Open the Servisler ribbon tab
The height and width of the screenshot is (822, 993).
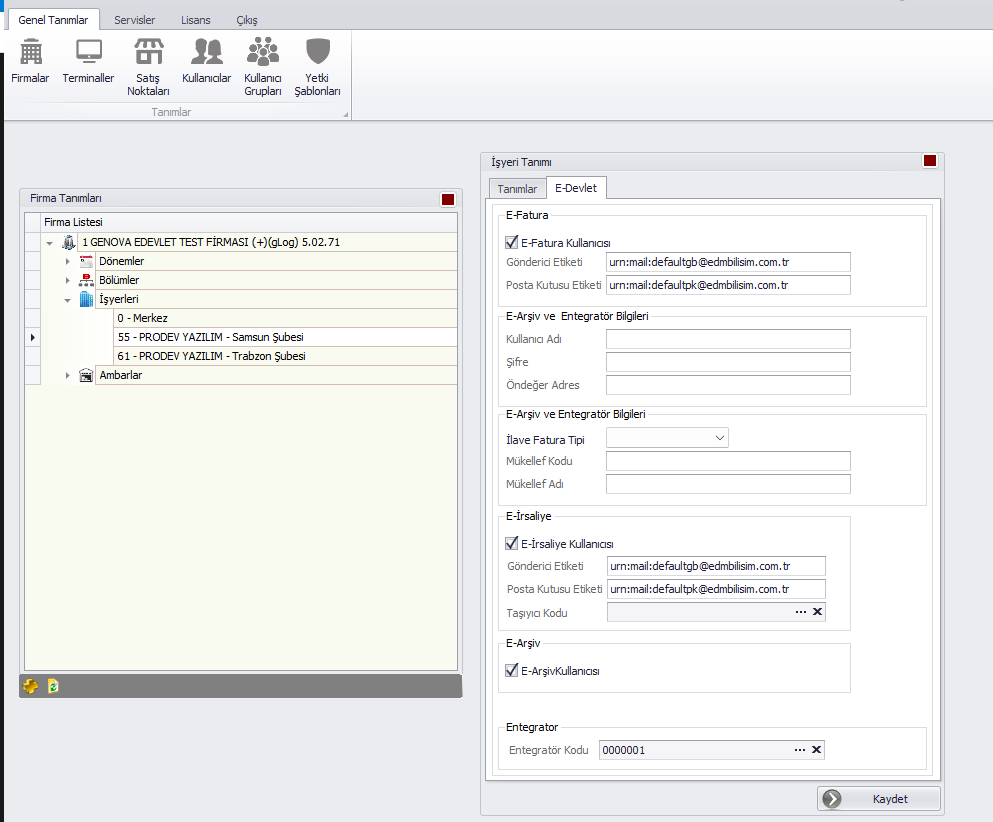[134, 20]
